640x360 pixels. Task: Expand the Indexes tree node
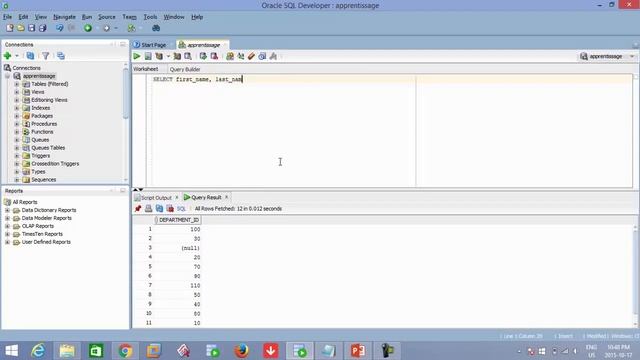click(17, 108)
